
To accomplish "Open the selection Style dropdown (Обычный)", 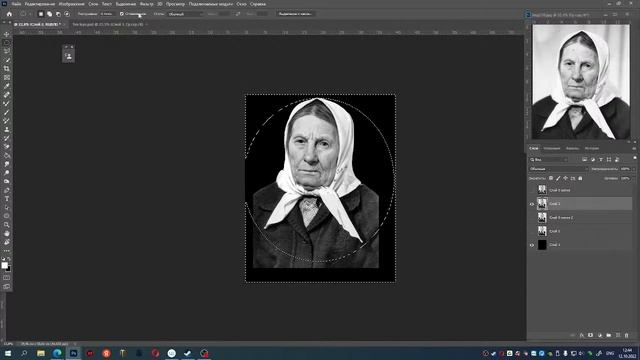I will point(186,14).
